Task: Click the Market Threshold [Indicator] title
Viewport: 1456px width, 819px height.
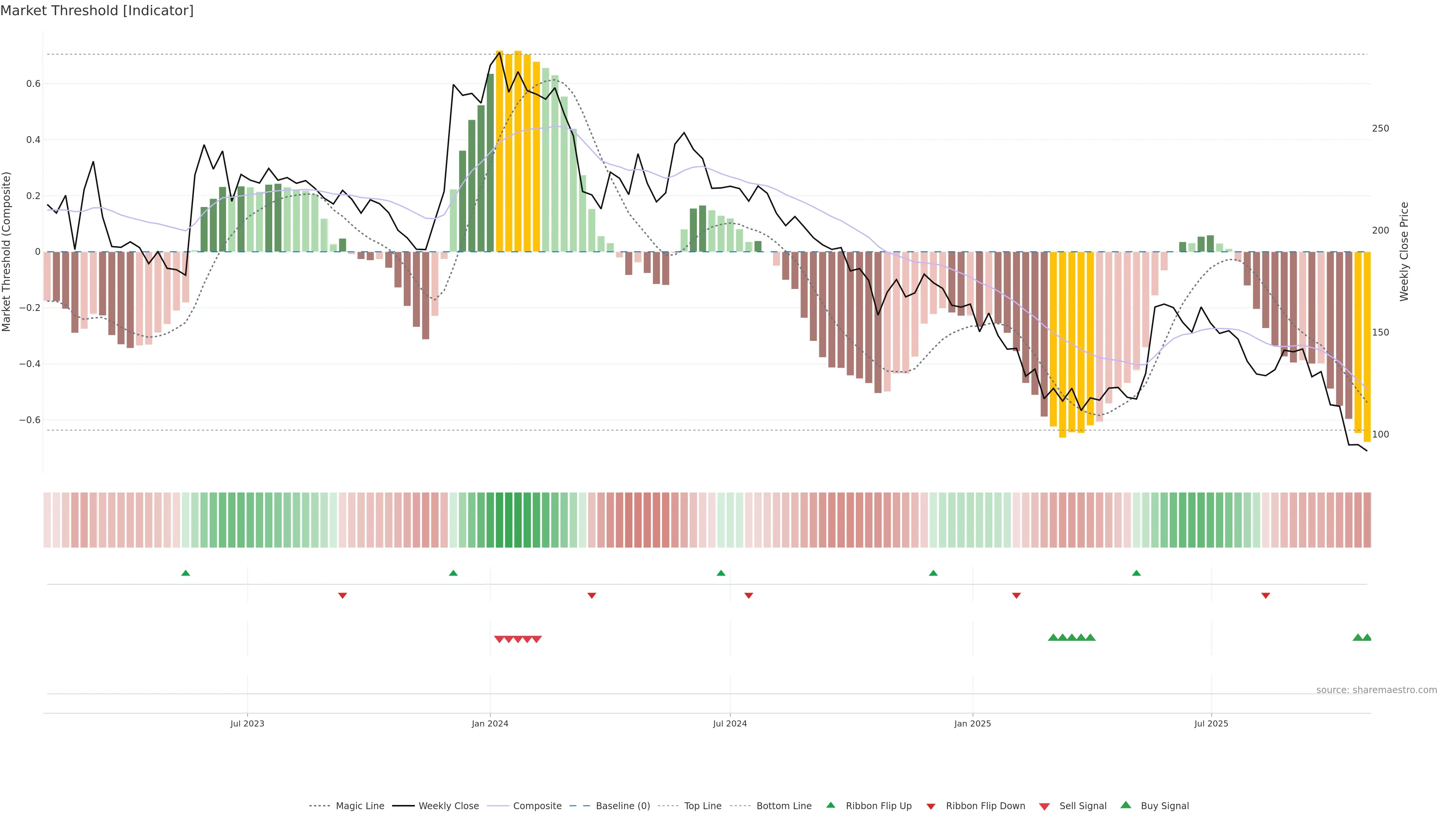Action: click(97, 11)
